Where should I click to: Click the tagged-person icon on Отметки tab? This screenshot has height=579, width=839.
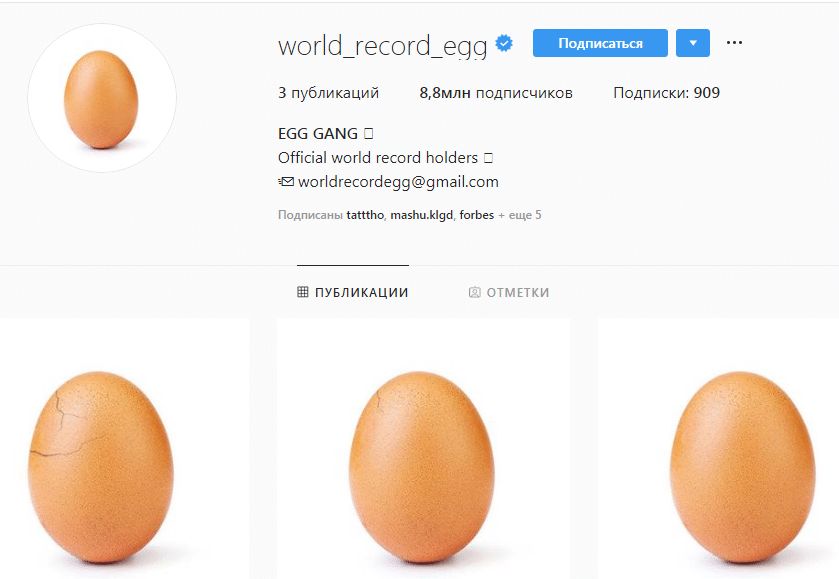(x=474, y=292)
